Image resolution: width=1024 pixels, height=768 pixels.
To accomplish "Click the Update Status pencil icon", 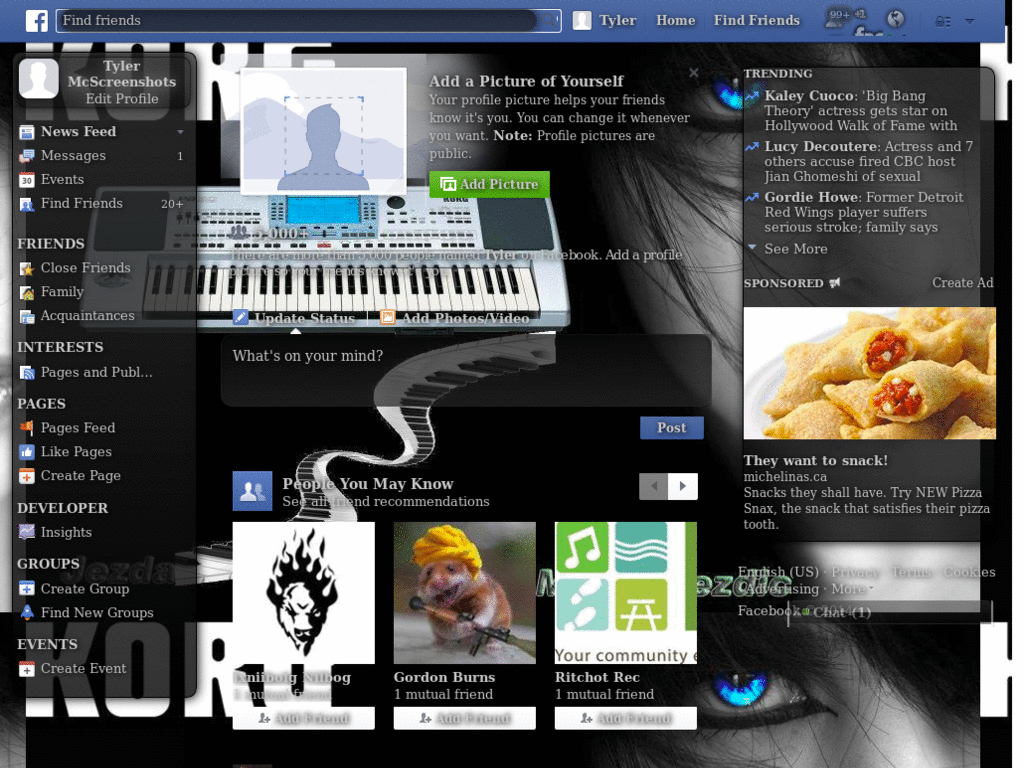I will click(240, 317).
